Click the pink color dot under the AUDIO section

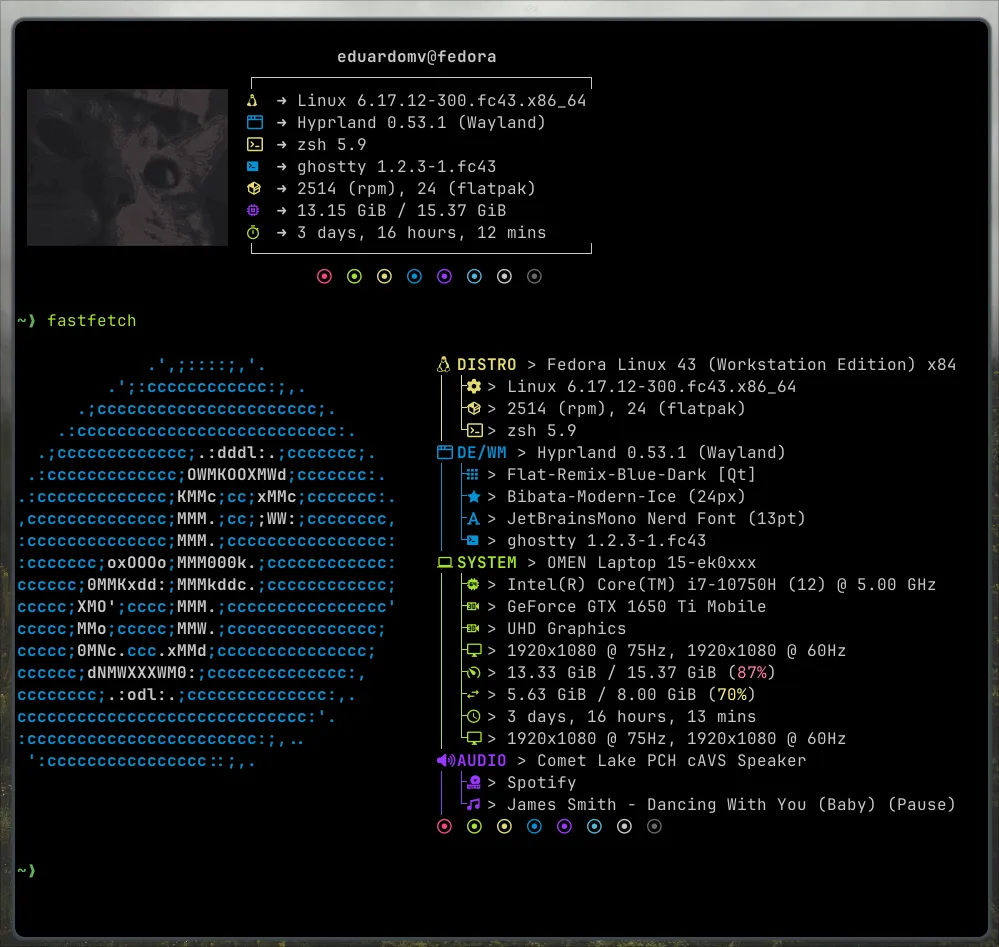(445, 827)
